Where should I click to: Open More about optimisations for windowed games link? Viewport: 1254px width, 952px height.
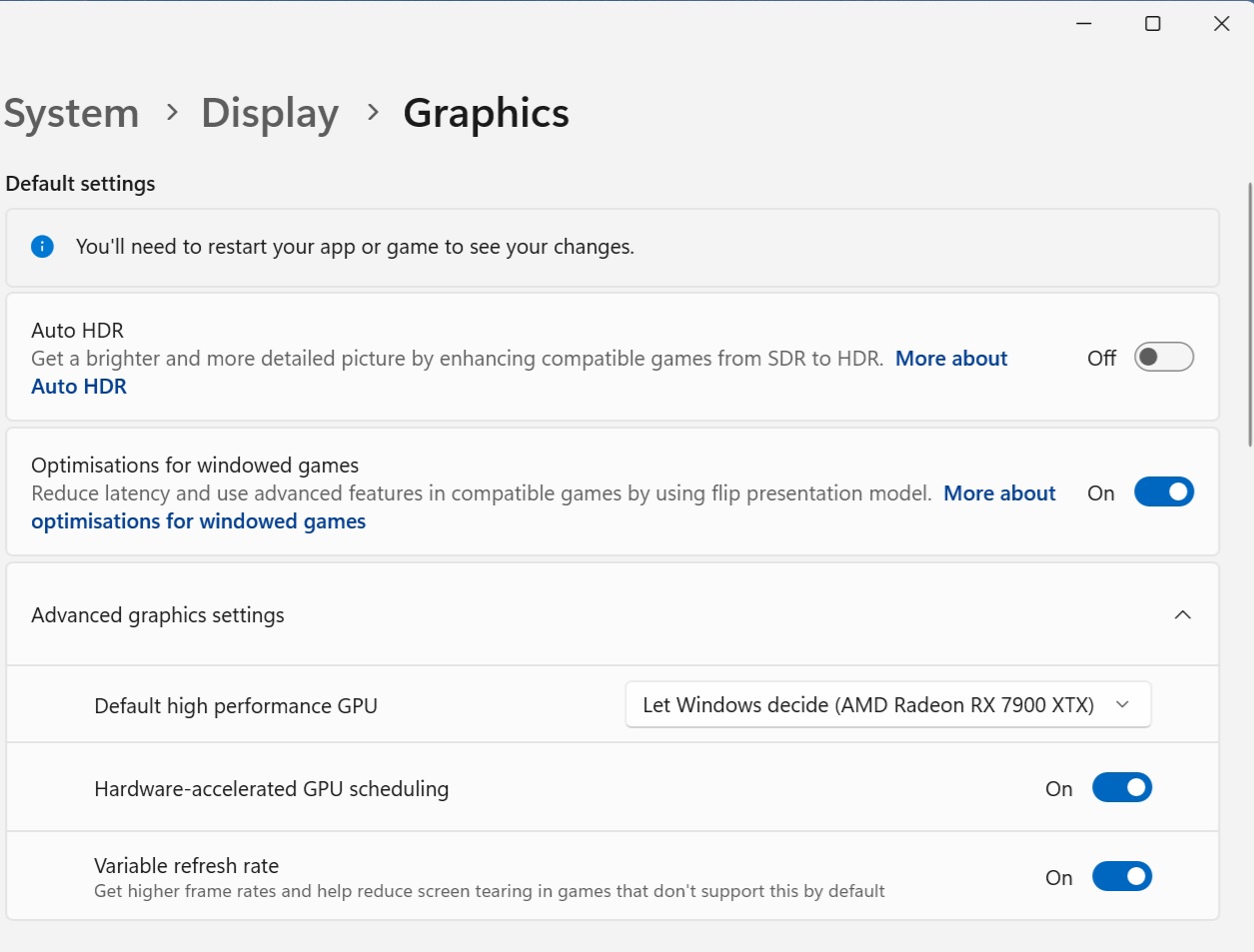tap(998, 493)
